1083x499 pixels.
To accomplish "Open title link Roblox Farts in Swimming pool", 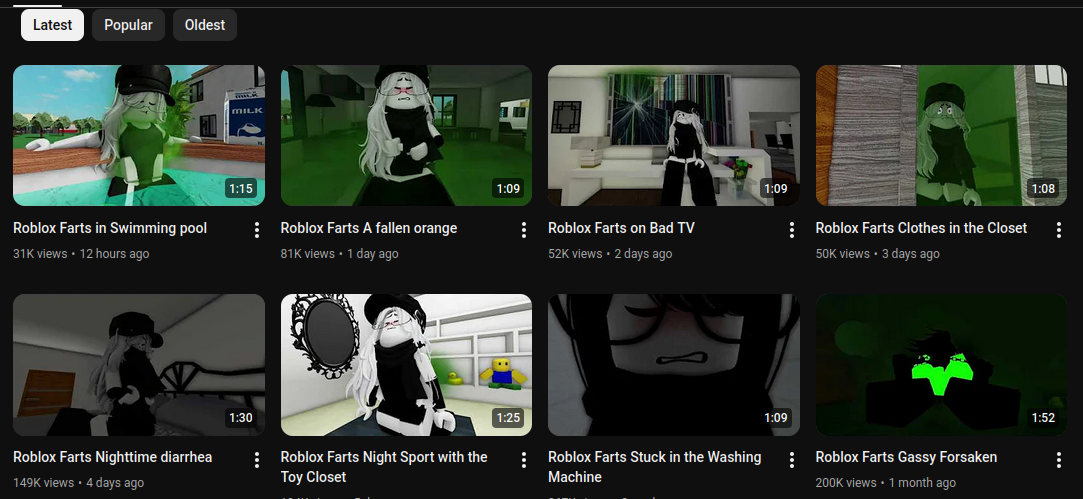I will 110,228.
